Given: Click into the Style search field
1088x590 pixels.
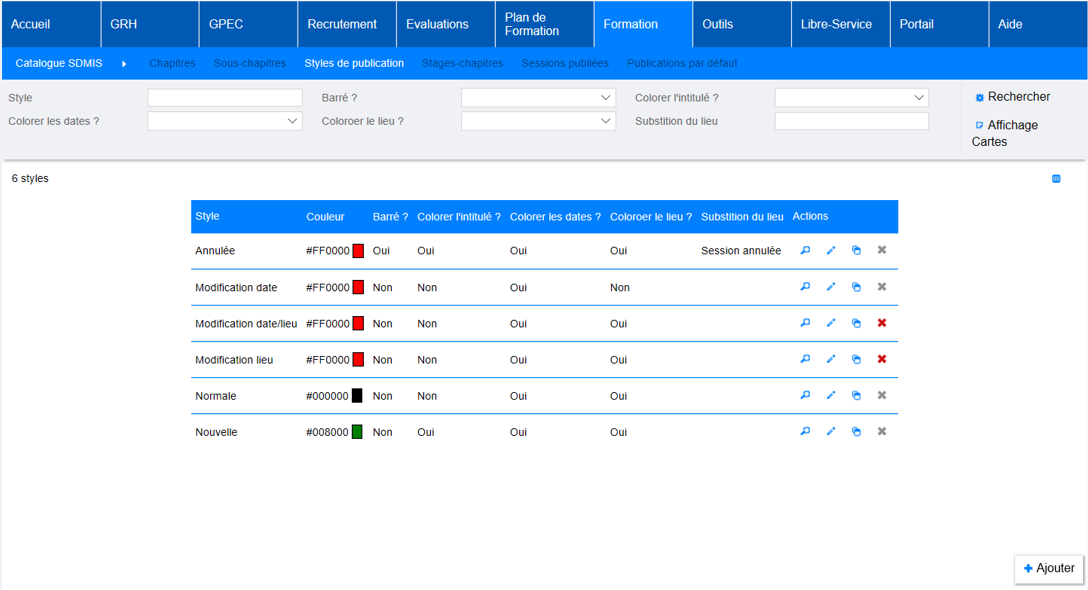Looking at the screenshot, I should pyautogui.click(x=225, y=98).
